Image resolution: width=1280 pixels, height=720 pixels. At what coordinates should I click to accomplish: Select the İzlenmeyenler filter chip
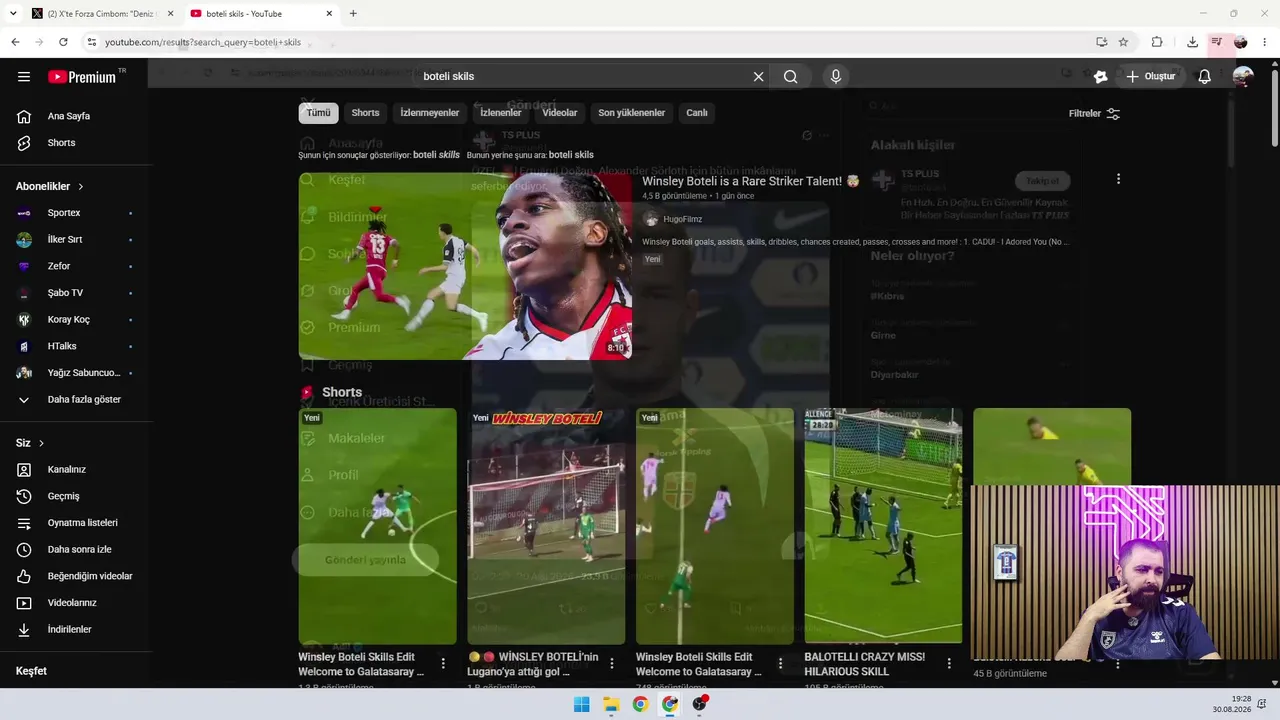(430, 113)
